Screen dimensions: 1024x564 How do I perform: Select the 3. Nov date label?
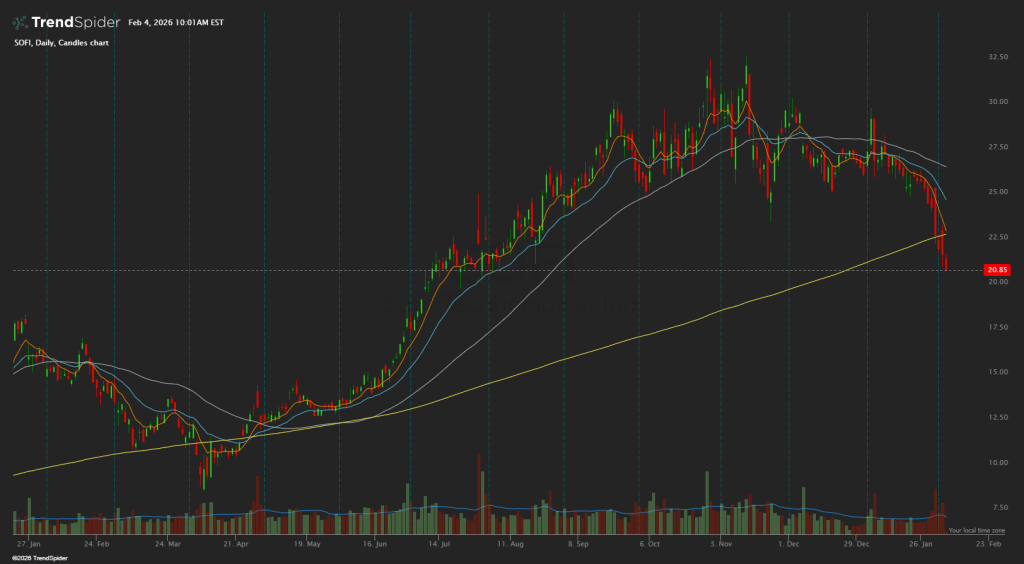[x=719, y=545]
